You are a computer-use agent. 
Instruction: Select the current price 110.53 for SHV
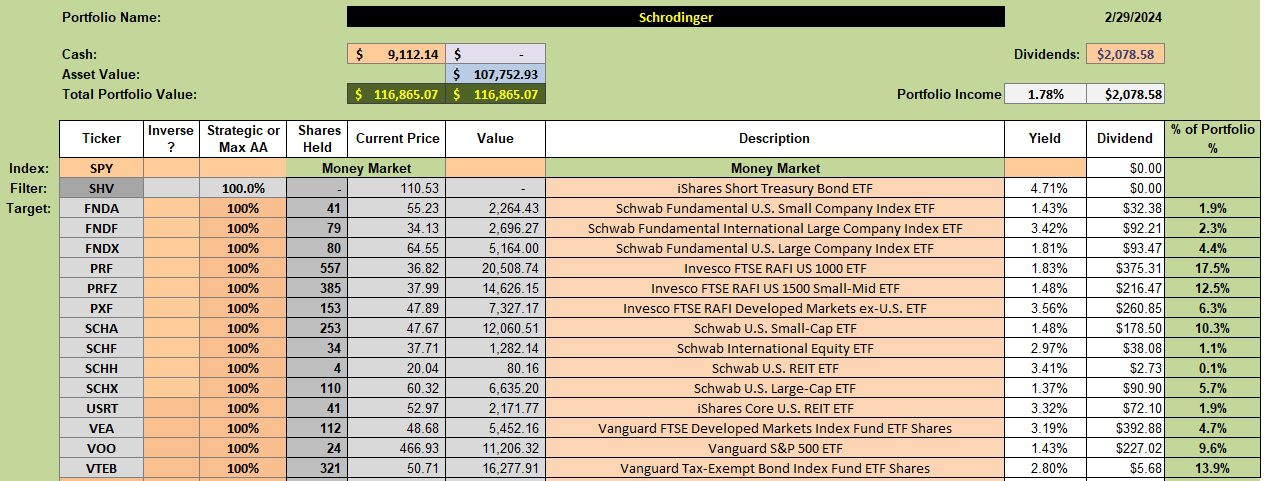tap(397, 188)
